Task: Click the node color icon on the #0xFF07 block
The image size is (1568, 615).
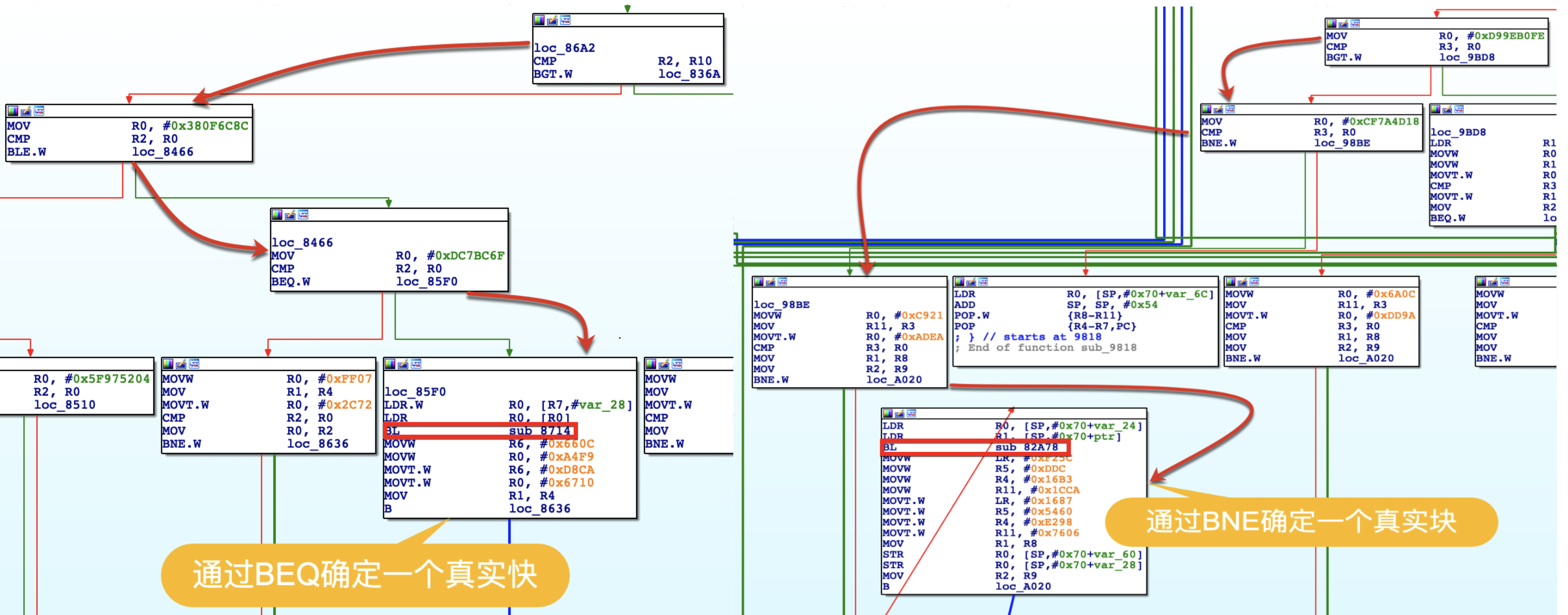Action: [x=168, y=364]
